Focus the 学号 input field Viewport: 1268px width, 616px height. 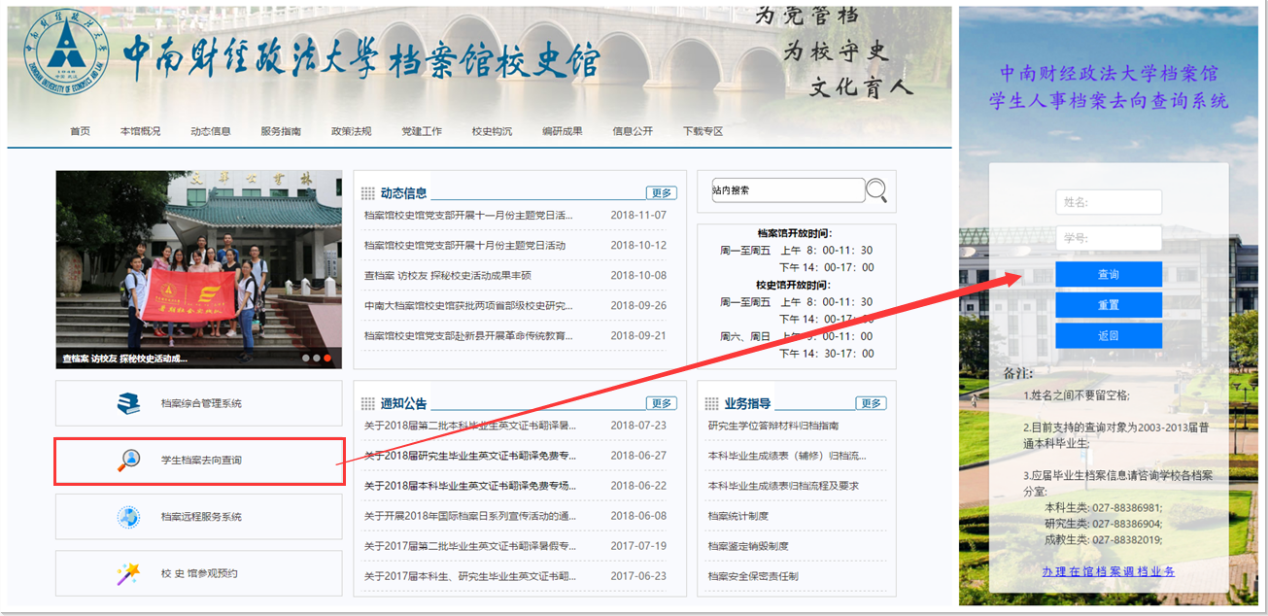[1108, 238]
